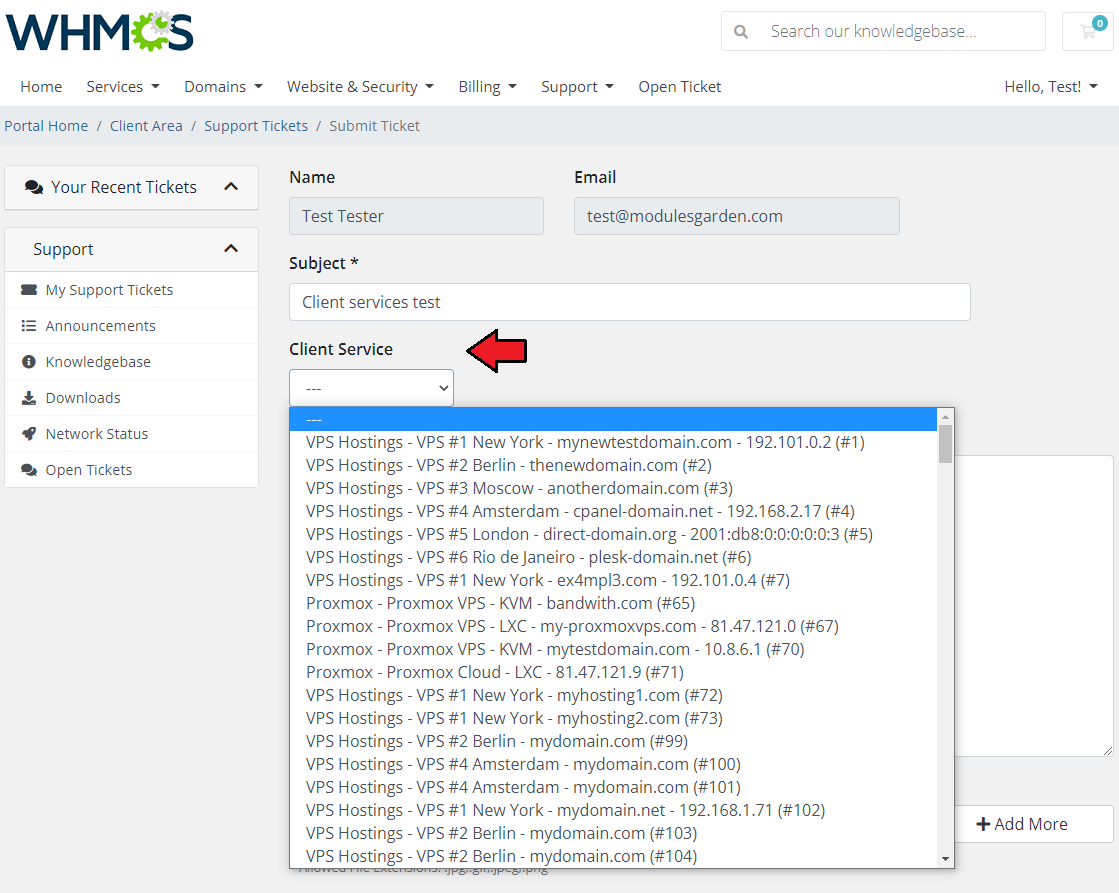Go to Home in navigation bar
Viewport: 1119px width, 893px height.
point(41,86)
